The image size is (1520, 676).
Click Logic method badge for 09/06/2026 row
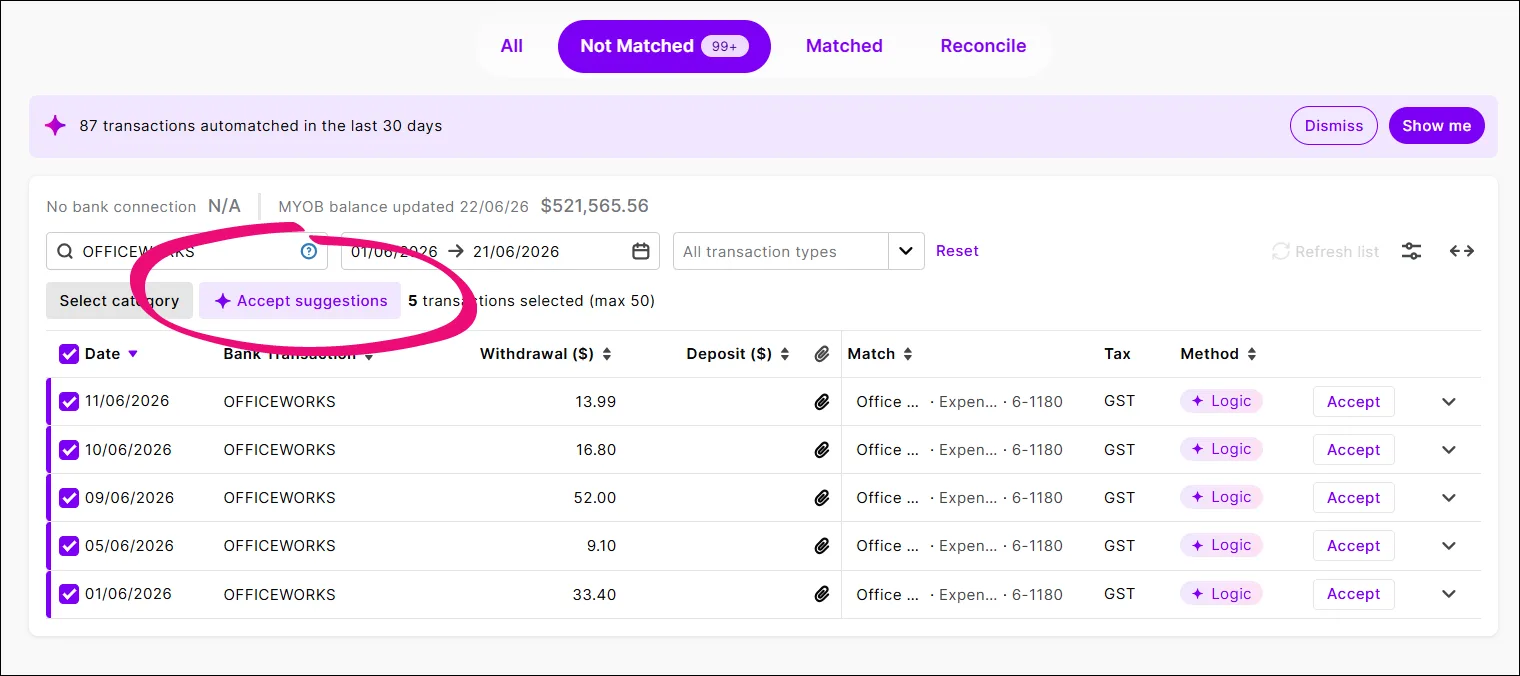click(1221, 497)
